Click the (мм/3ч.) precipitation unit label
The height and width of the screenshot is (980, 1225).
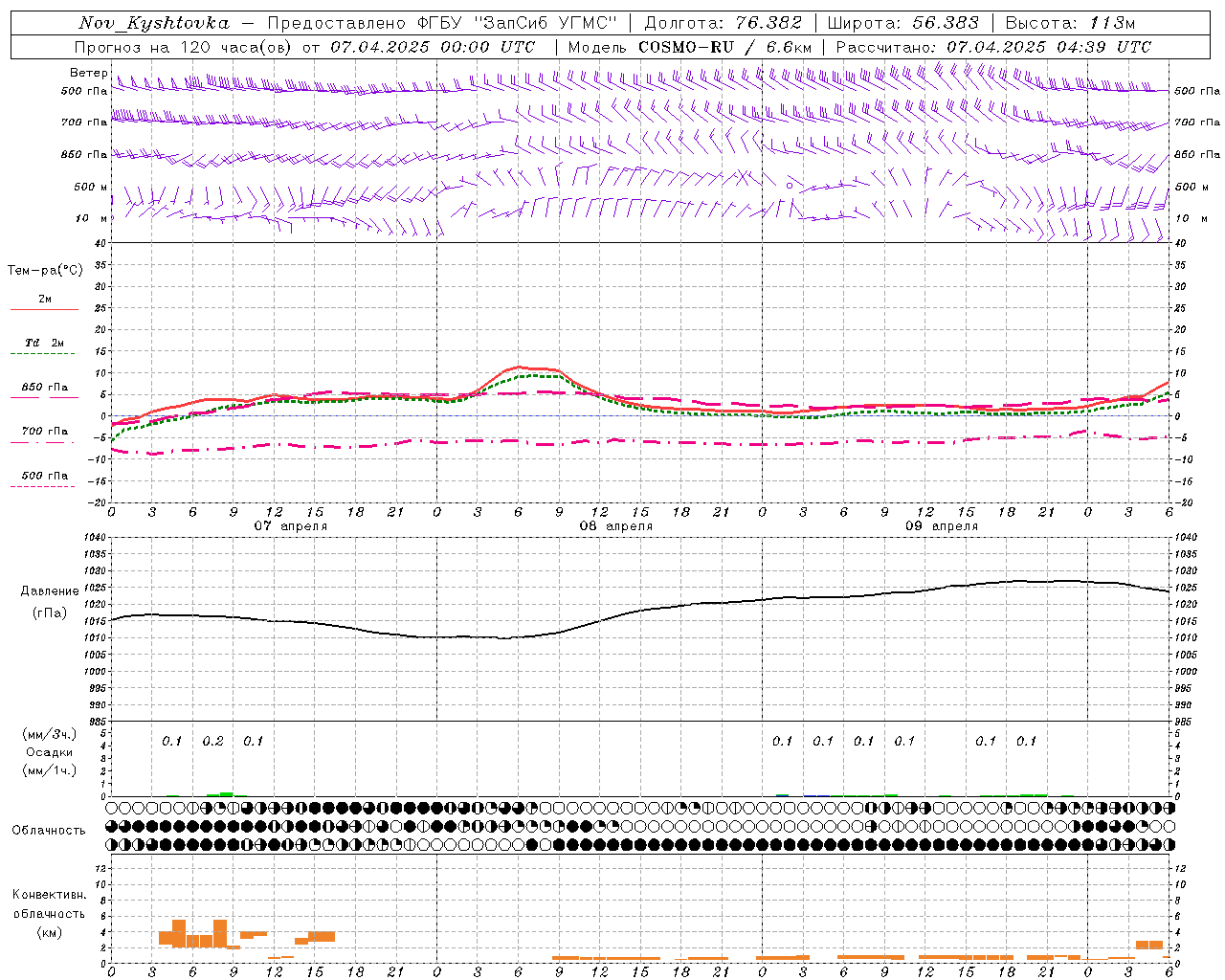pyautogui.click(x=50, y=734)
